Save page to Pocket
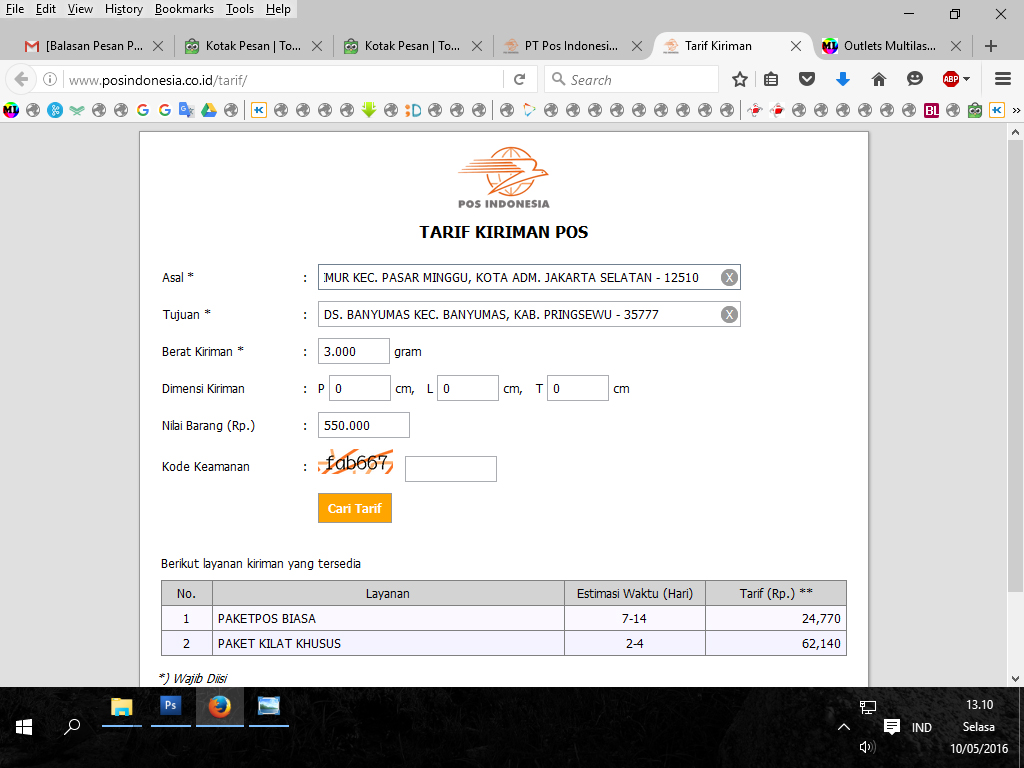The image size is (1024, 768). [807, 80]
